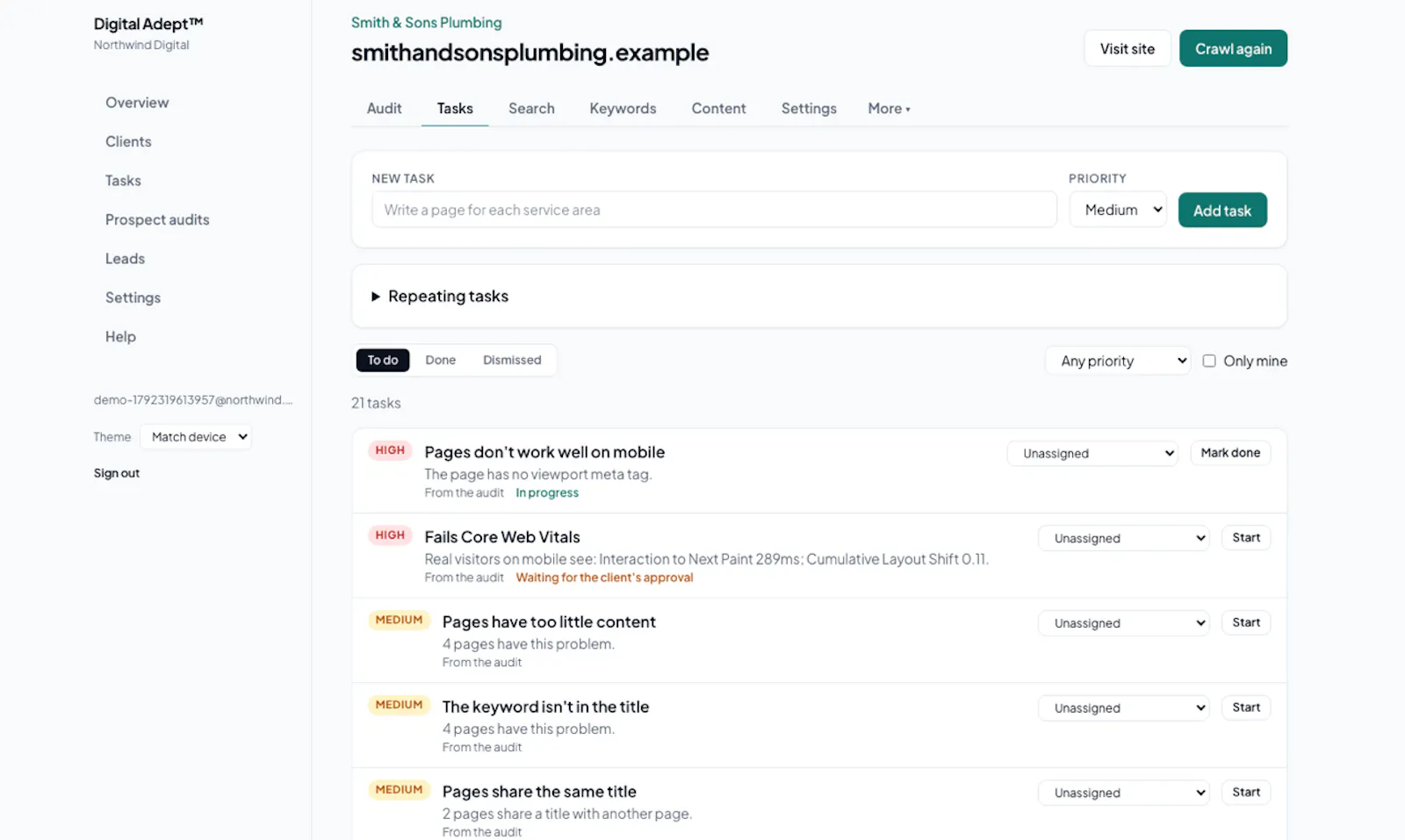Open Prospect audits in the sidebar
The image size is (1405, 840).
pyautogui.click(x=157, y=219)
